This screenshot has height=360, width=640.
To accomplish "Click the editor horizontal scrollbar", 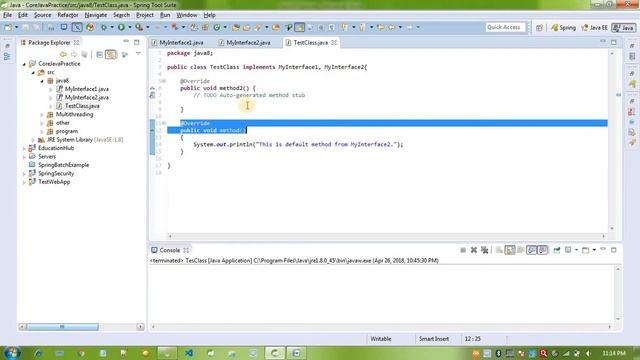I will click(x=387, y=236).
